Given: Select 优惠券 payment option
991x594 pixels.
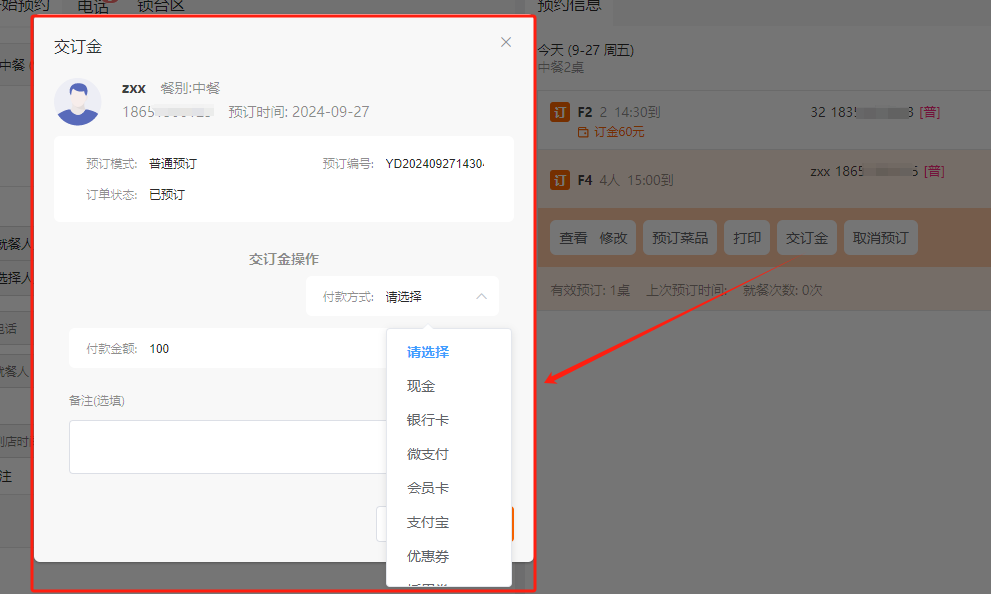Looking at the screenshot, I should pos(427,556).
